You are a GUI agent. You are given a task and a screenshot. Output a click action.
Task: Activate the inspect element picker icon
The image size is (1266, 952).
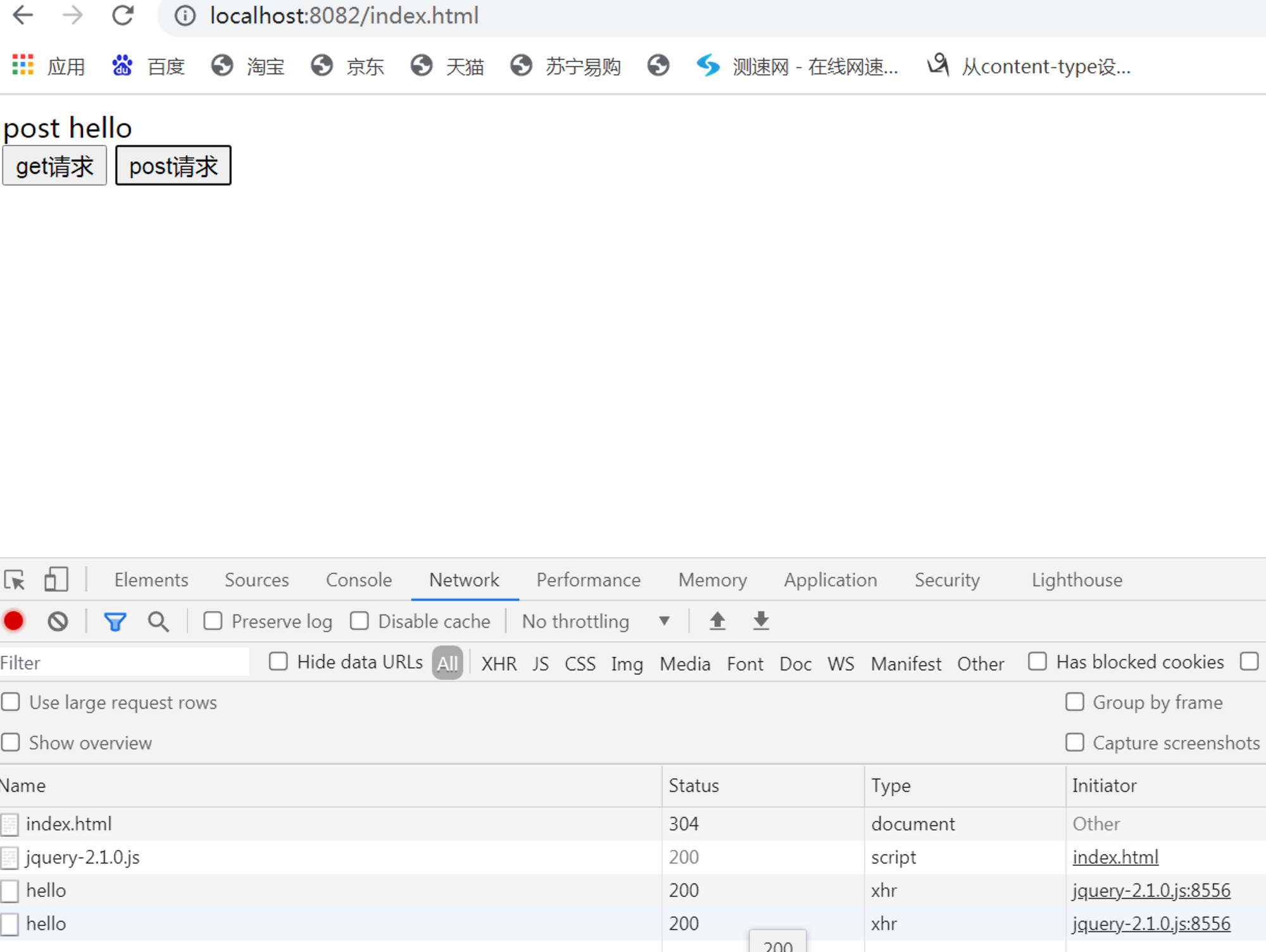click(x=15, y=580)
